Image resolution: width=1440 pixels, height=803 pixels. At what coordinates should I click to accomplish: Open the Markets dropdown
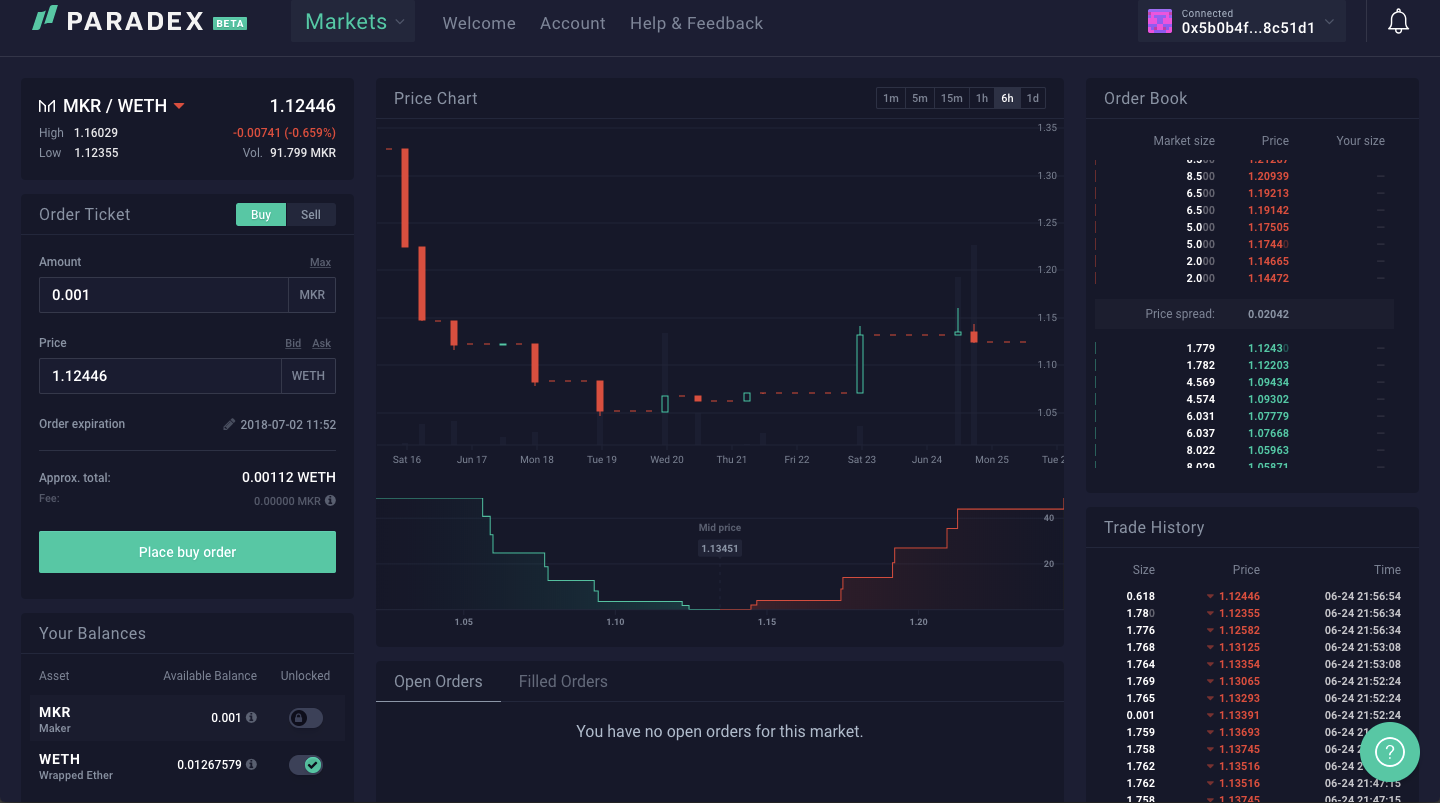pos(352,20)
